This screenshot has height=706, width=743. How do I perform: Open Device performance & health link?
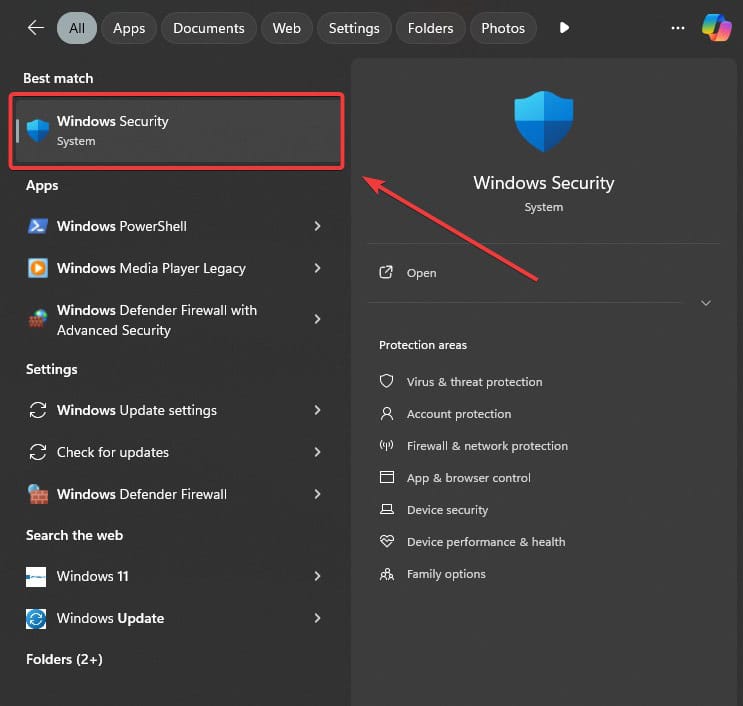(x=486, y=542)
